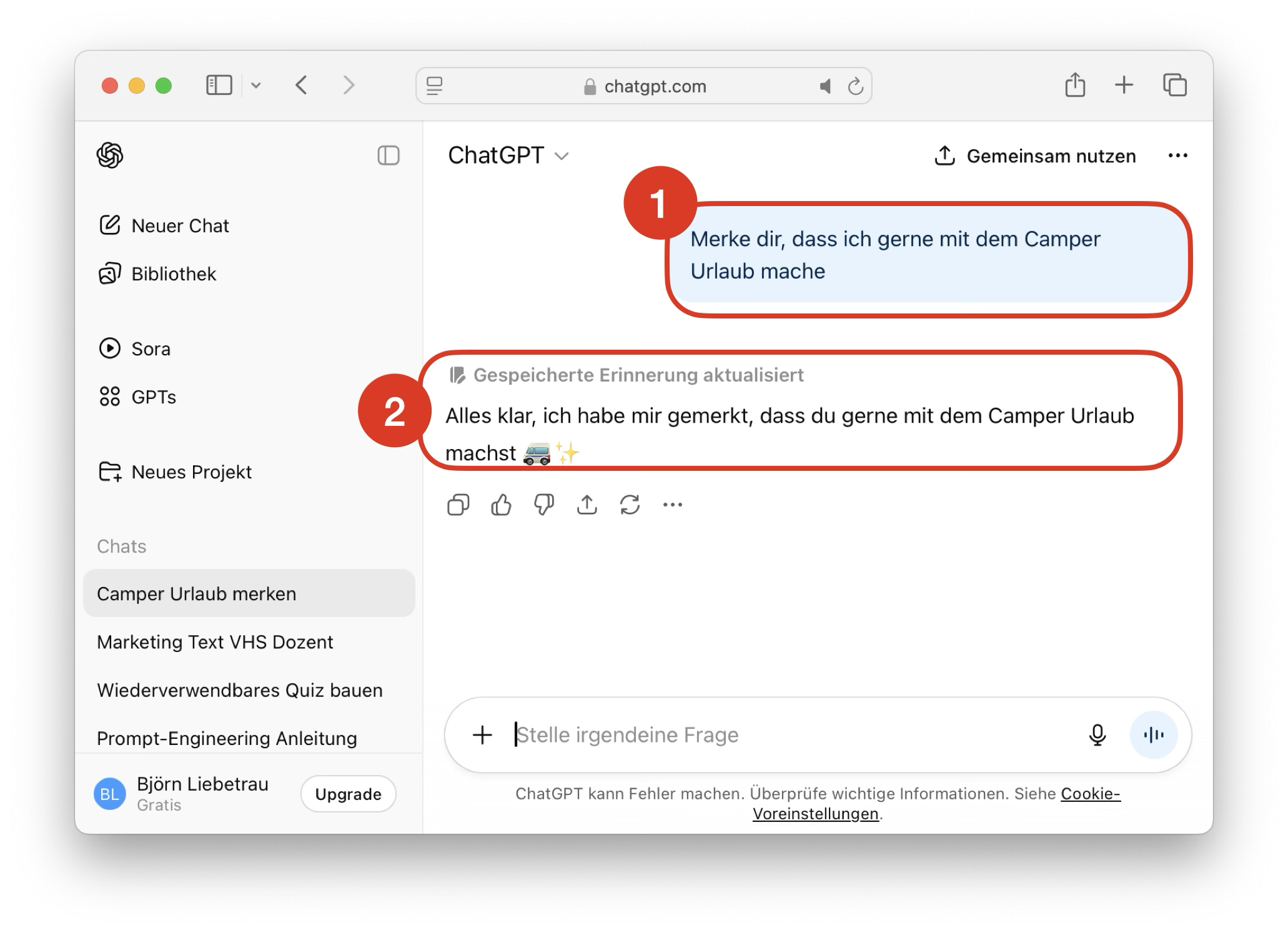1288x933 pixels.
Task: Give thumbs down on the response
Action: coord(544,505)
